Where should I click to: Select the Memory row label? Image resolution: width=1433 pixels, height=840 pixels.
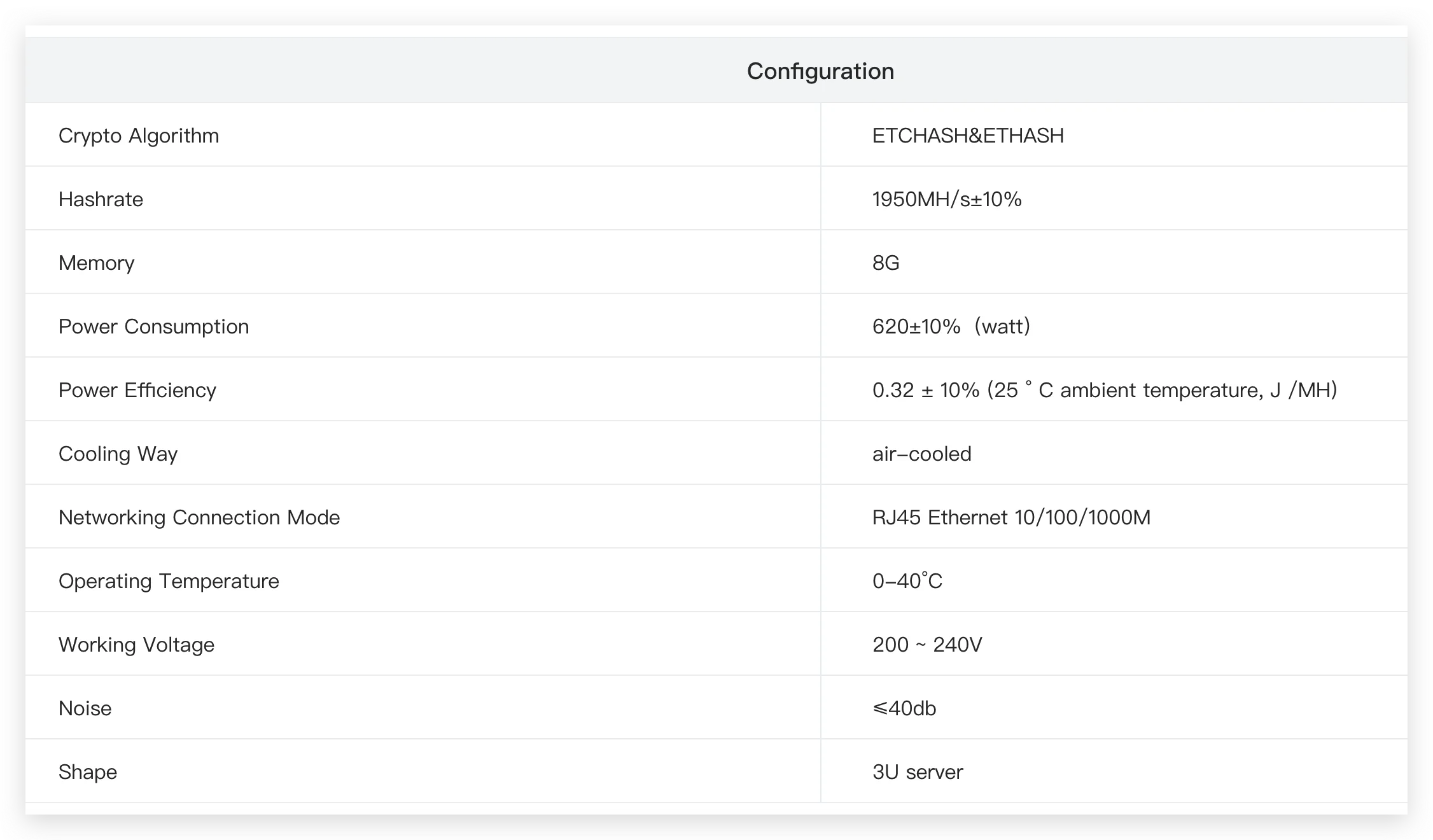97,263
